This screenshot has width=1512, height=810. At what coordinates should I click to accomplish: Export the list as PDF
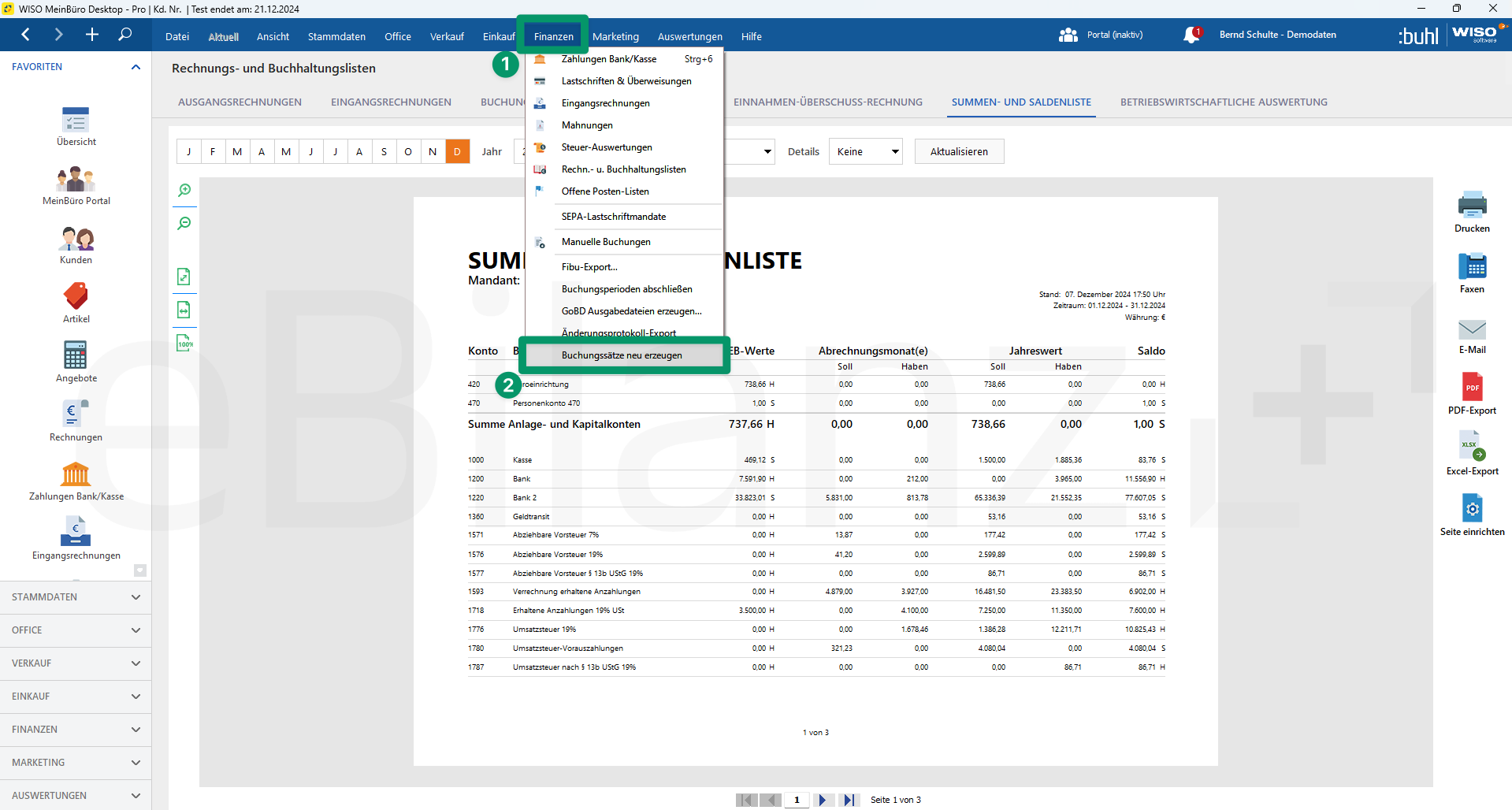pos(1472,394)
